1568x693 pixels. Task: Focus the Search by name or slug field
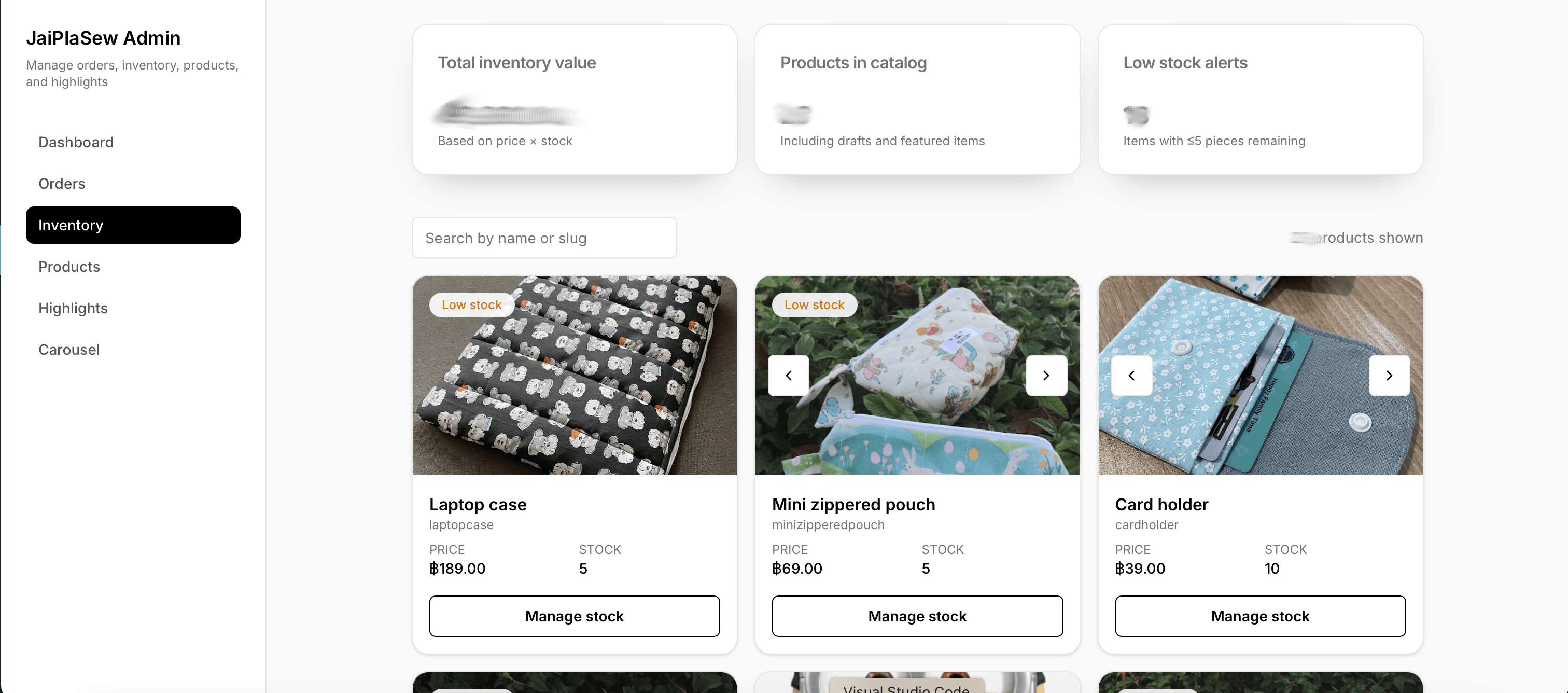click(544, 238)
